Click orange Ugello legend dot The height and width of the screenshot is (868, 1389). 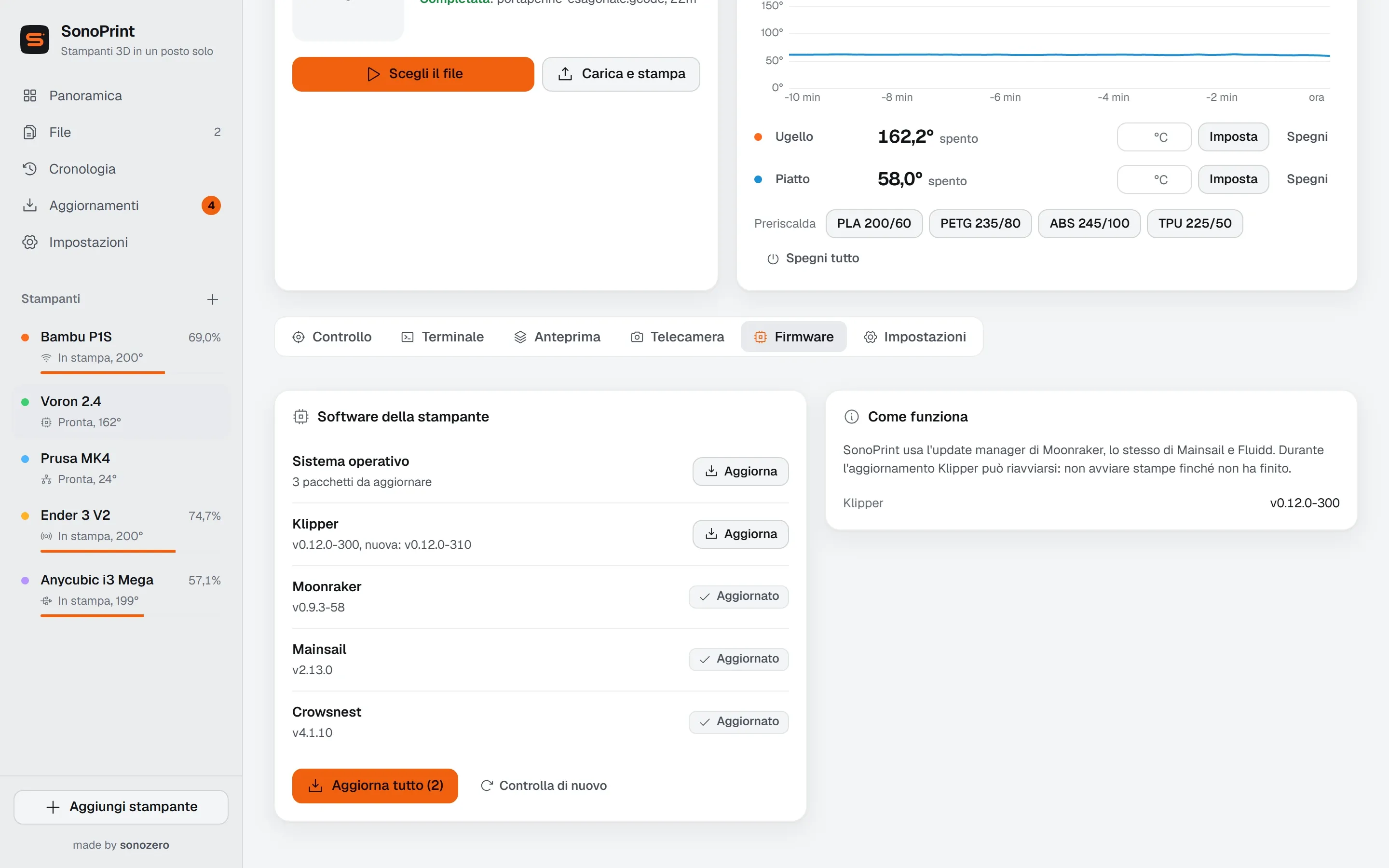click(758, 136)
